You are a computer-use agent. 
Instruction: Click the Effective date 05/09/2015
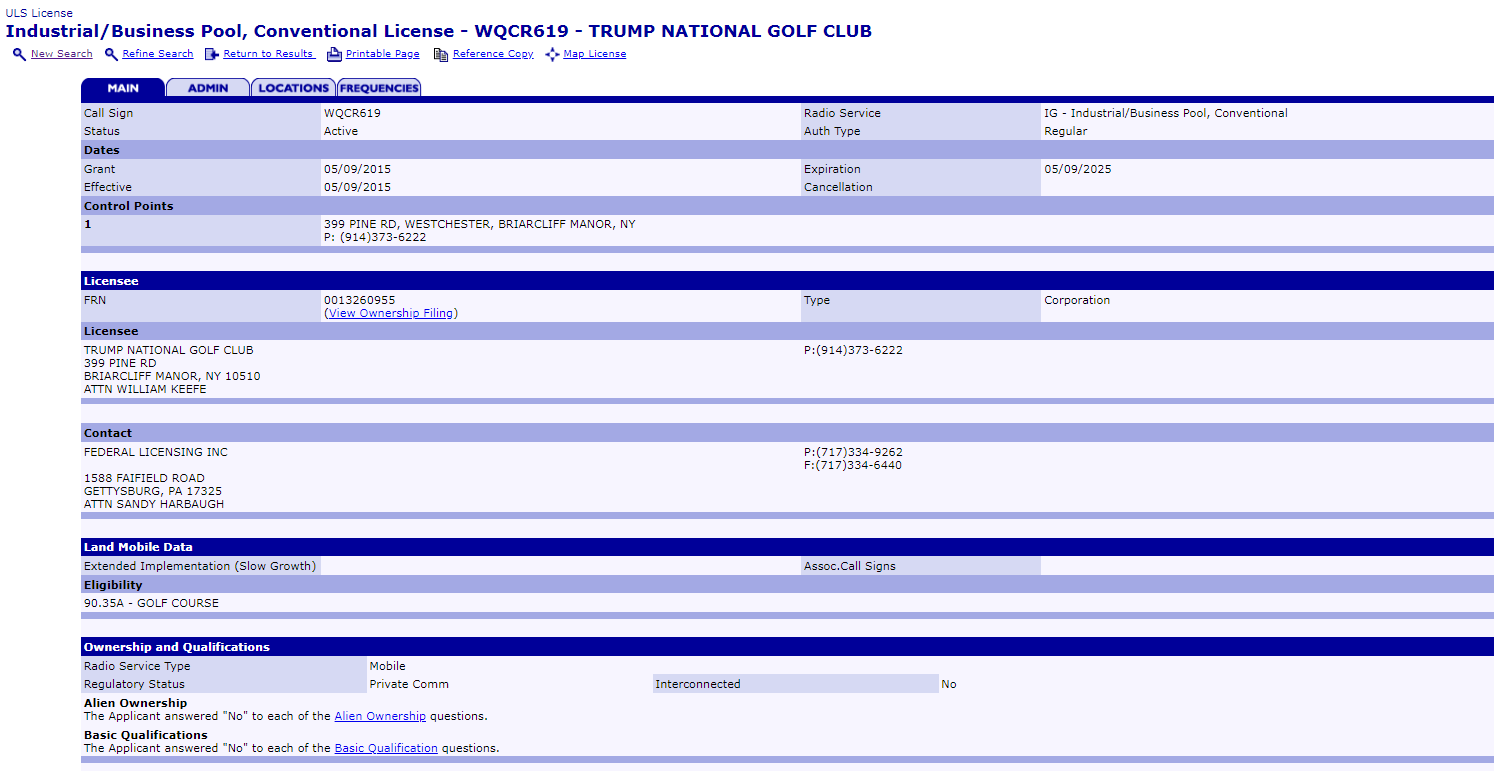click(x=357, y=187)
